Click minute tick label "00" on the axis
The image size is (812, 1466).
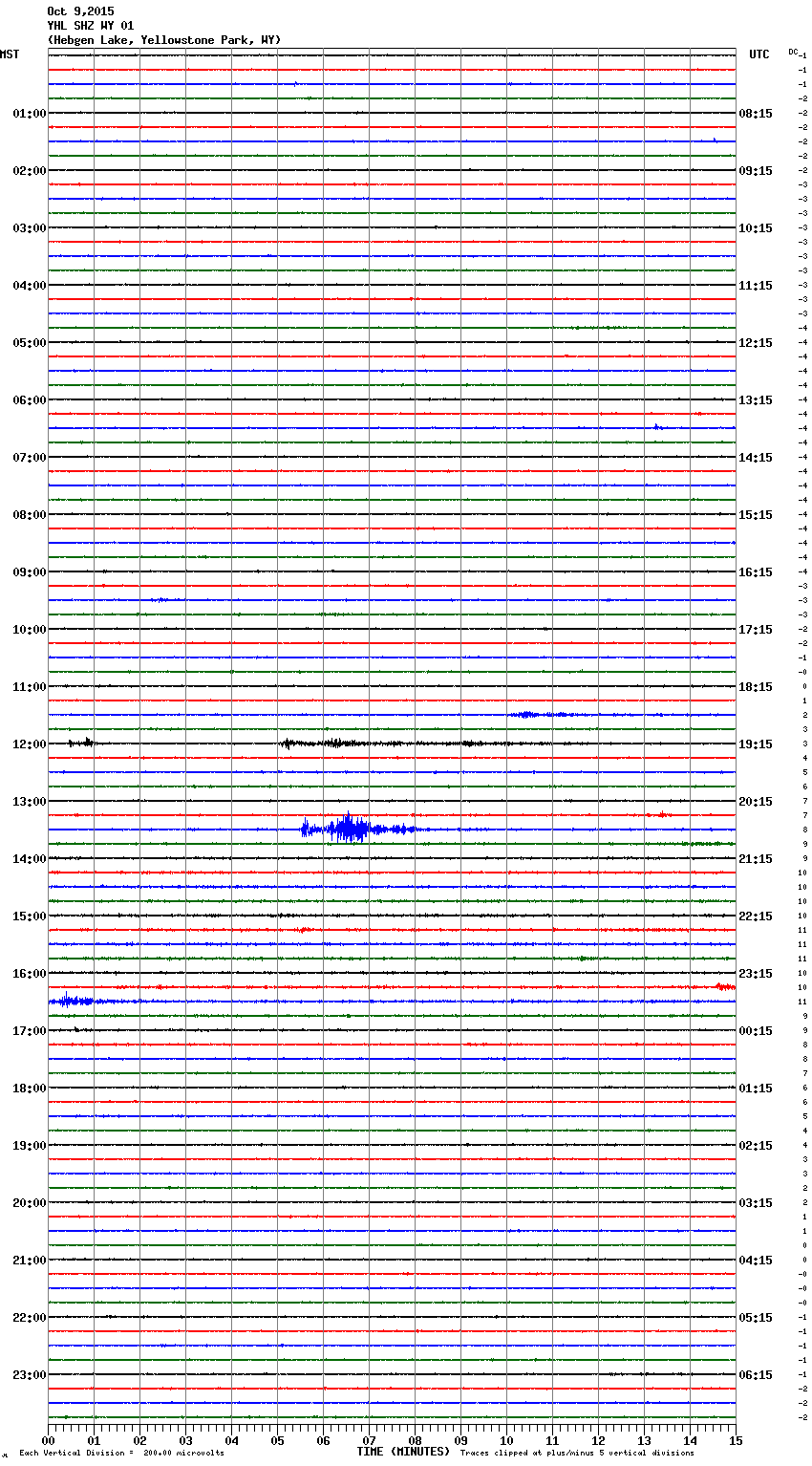[x=48, y=1440]
